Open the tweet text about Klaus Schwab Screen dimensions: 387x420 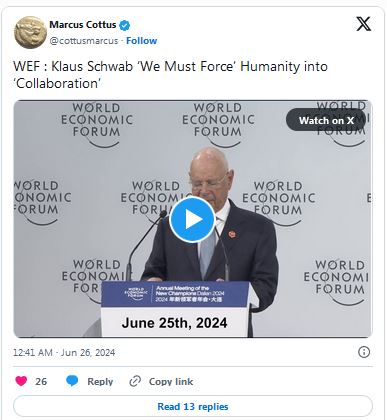(170, 75)
